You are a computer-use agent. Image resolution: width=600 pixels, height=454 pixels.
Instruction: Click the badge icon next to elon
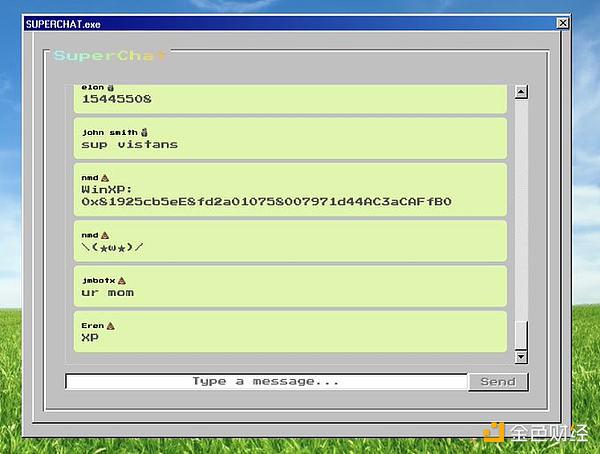point(109,88)
